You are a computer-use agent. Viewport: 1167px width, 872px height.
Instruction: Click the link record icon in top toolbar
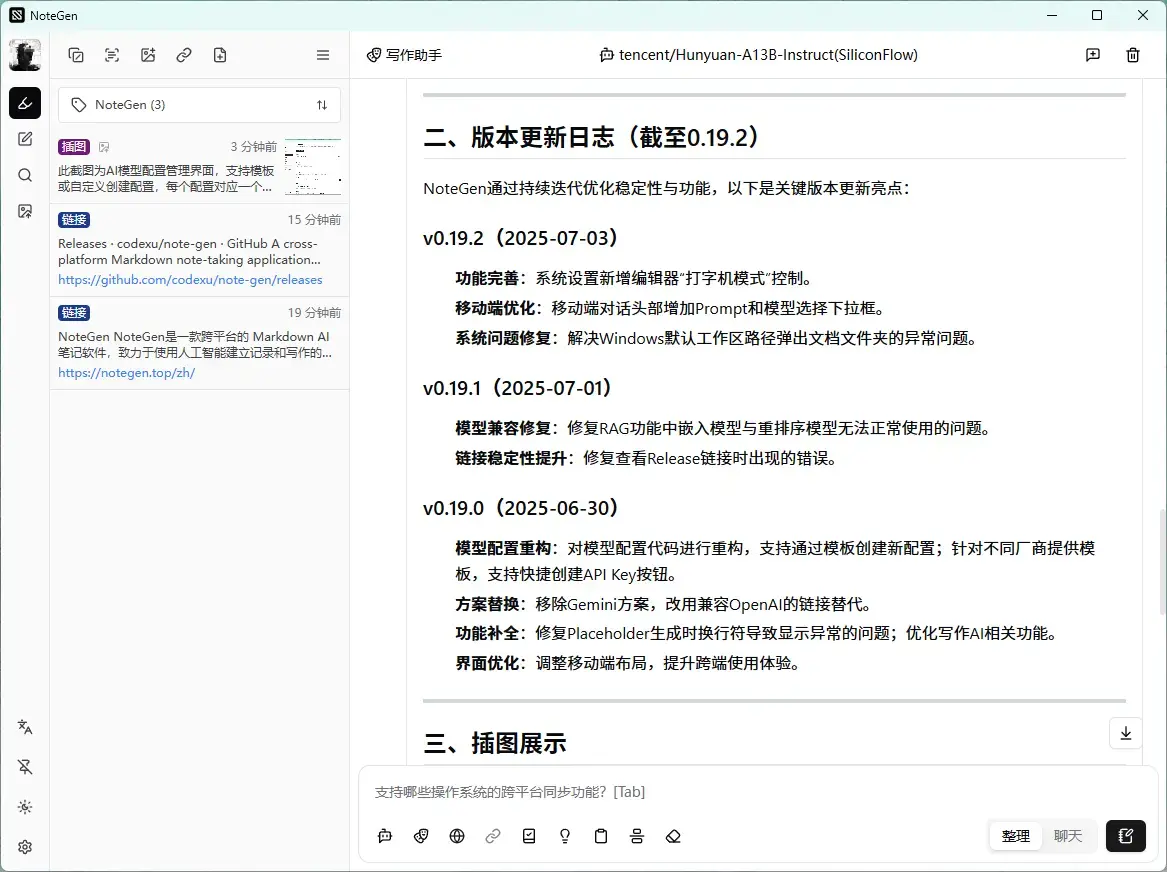[x=184, y=56]
